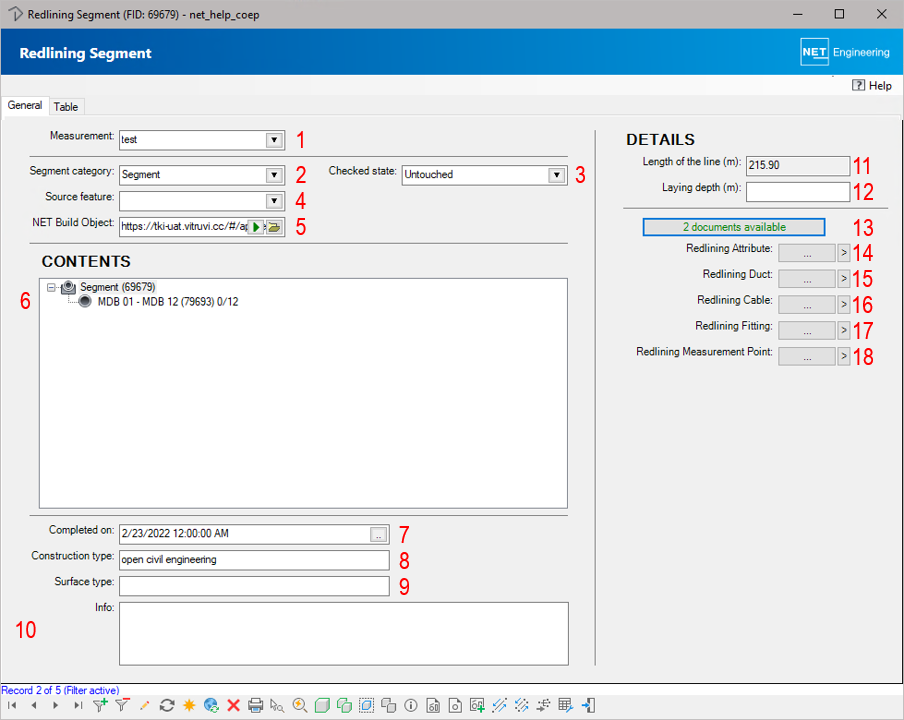The image size is (904, 720).
Task: Click the green play icon beside the URL
Action: click(x=258, y=227)
